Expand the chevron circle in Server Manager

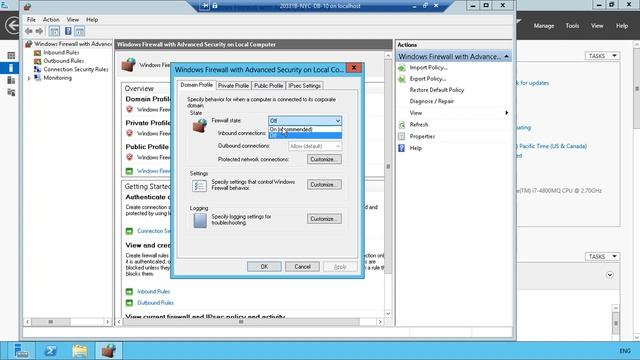coord(609,275)
